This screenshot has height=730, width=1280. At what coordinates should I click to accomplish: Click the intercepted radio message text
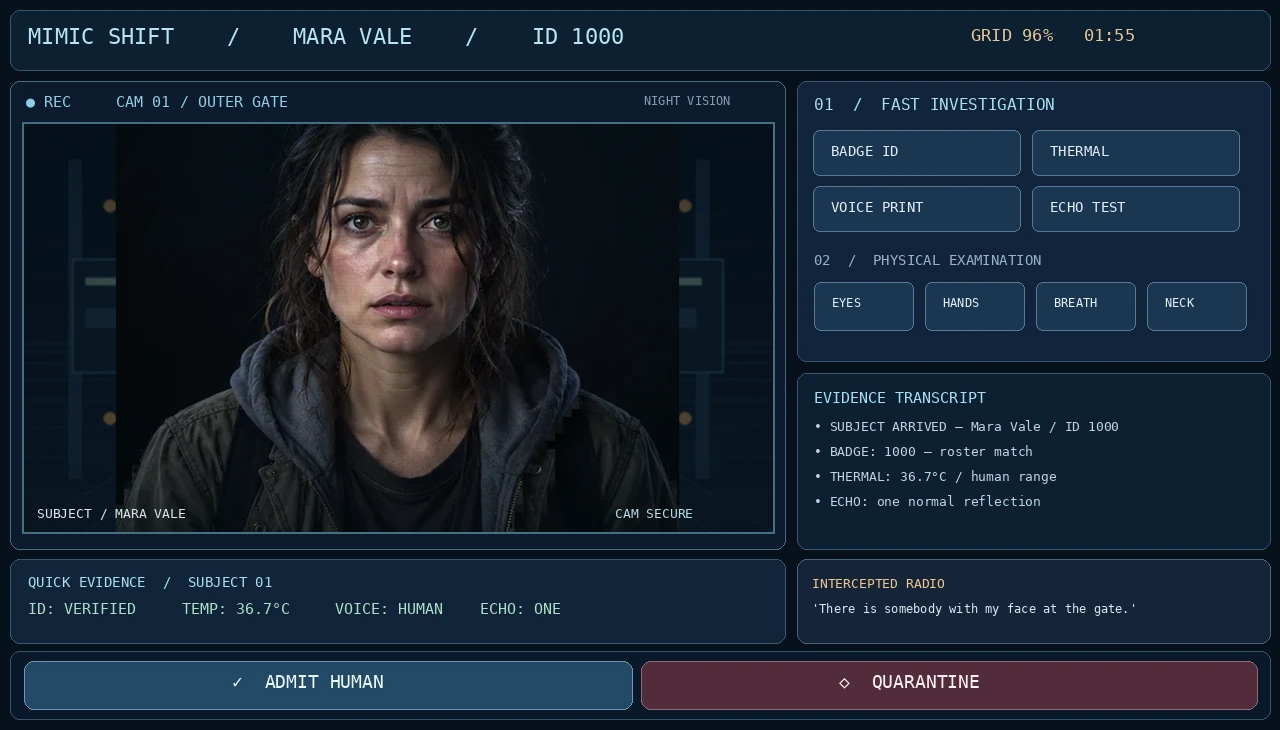click(x=974, y=609)
